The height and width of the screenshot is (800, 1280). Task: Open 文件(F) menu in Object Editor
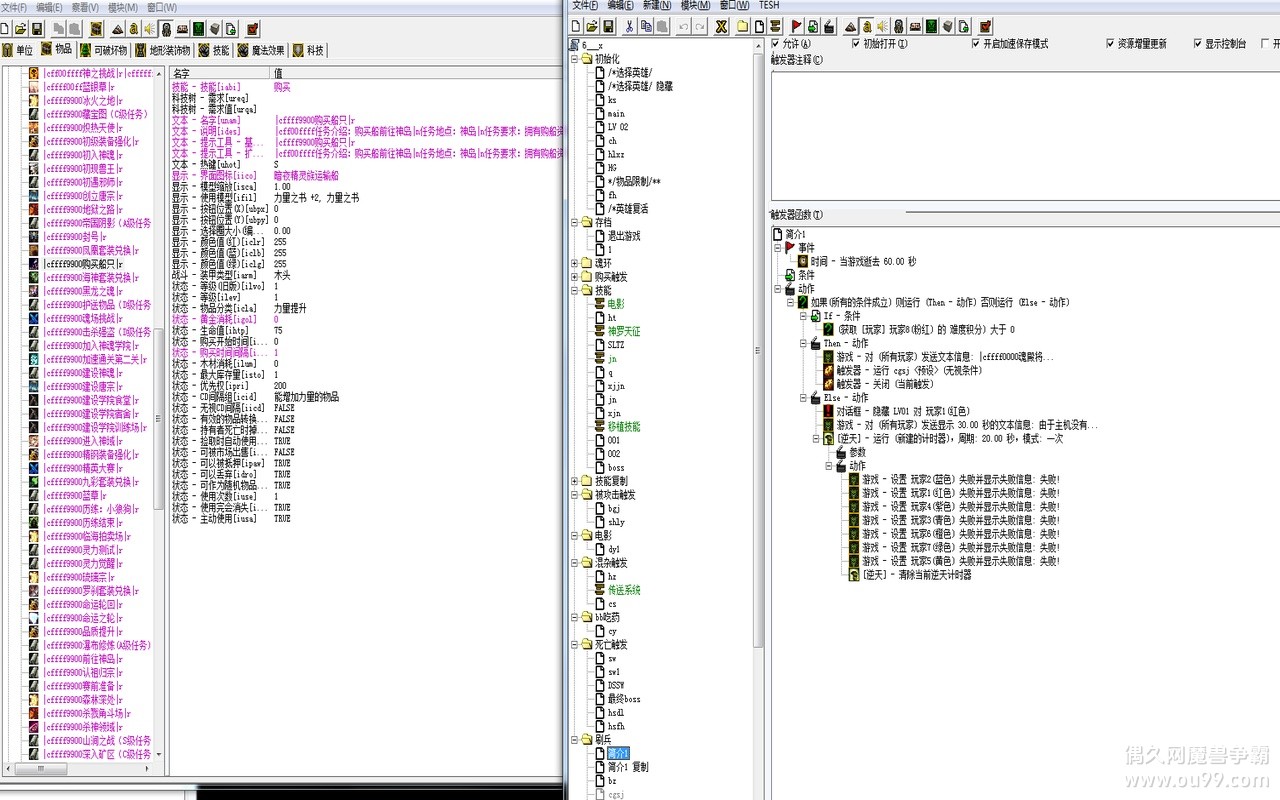pos(14,6)
